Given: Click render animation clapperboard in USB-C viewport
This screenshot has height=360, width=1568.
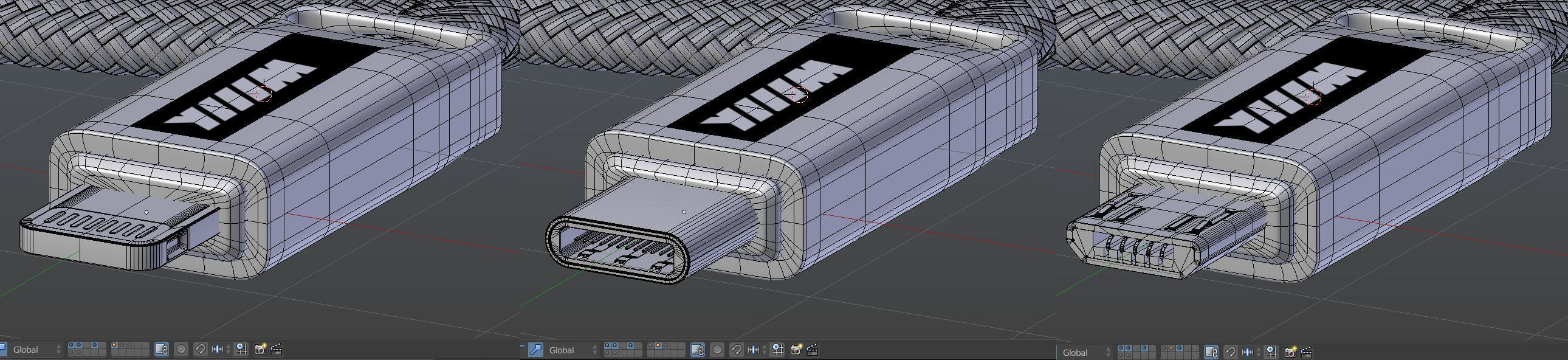Looking at the screenshot, I should pyautogui.click(x=812, y=350).
